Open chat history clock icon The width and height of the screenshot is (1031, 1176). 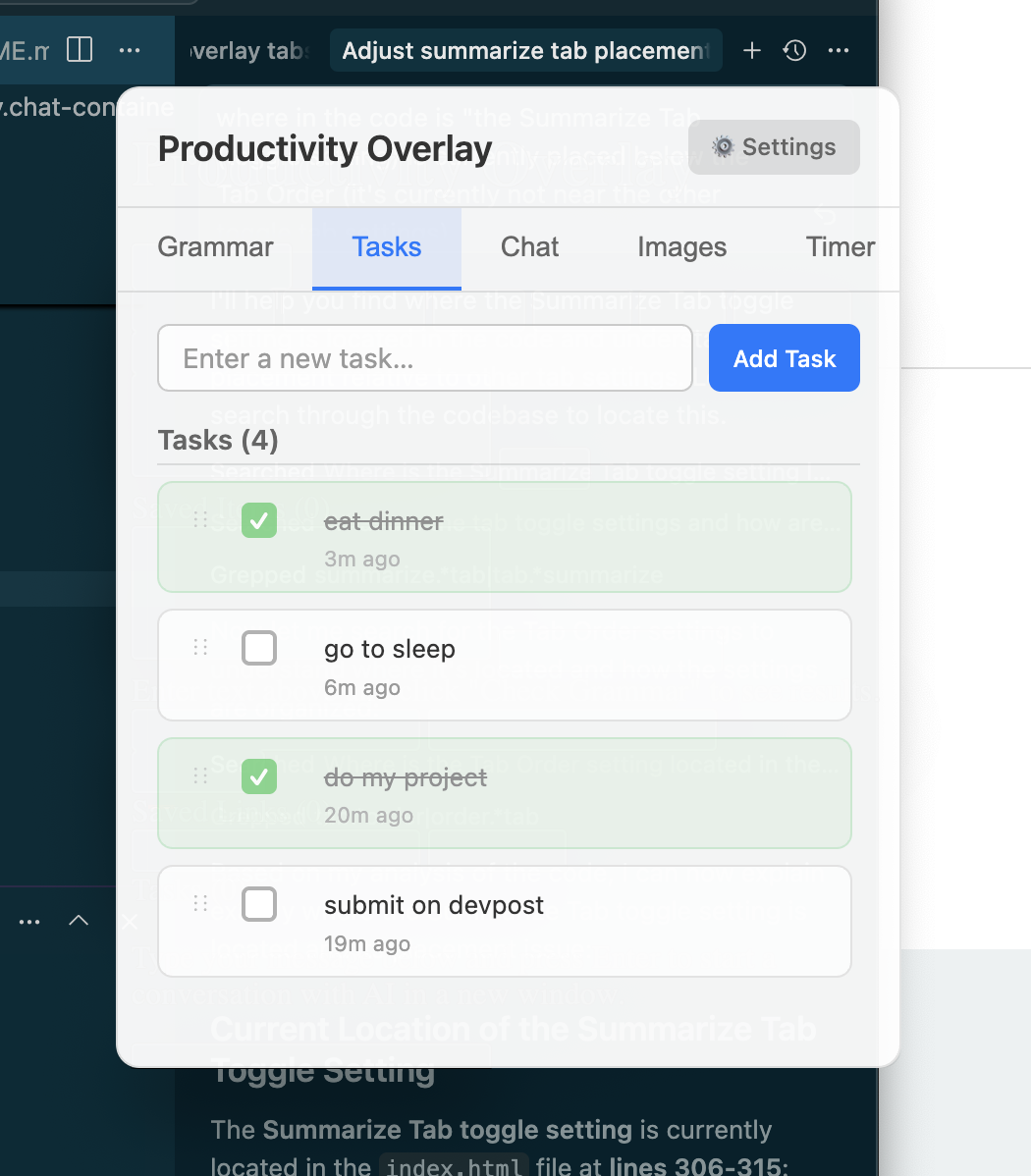click(794, 50)
